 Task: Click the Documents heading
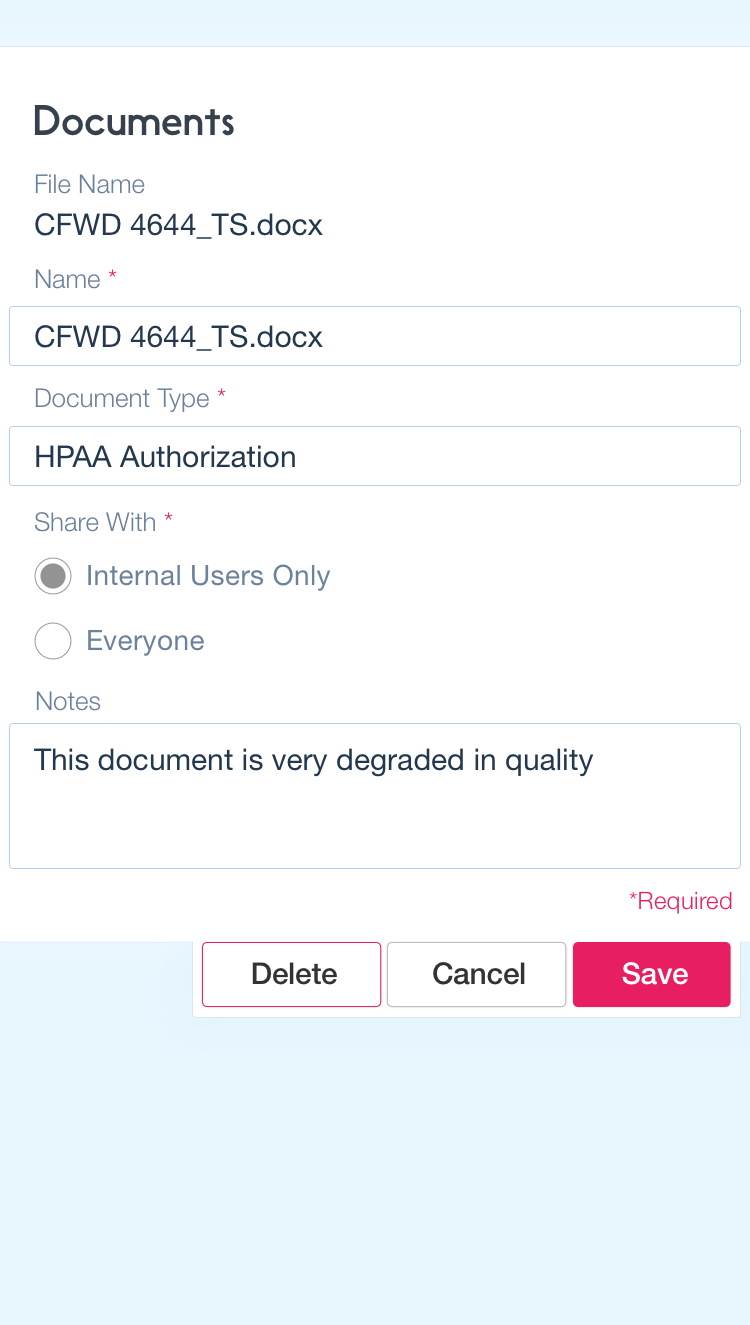click(x=134, y=121)
